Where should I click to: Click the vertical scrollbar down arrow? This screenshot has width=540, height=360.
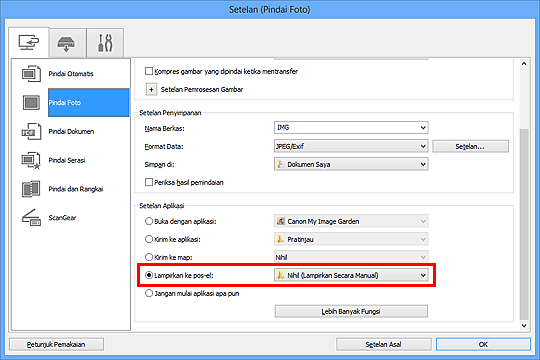tap(524, 326)
